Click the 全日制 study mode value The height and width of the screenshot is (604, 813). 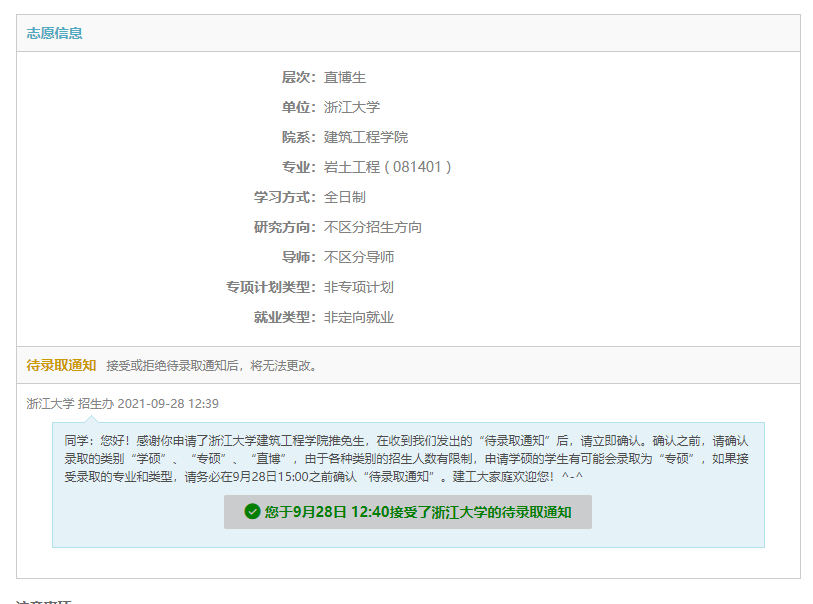tap(345, 197)
